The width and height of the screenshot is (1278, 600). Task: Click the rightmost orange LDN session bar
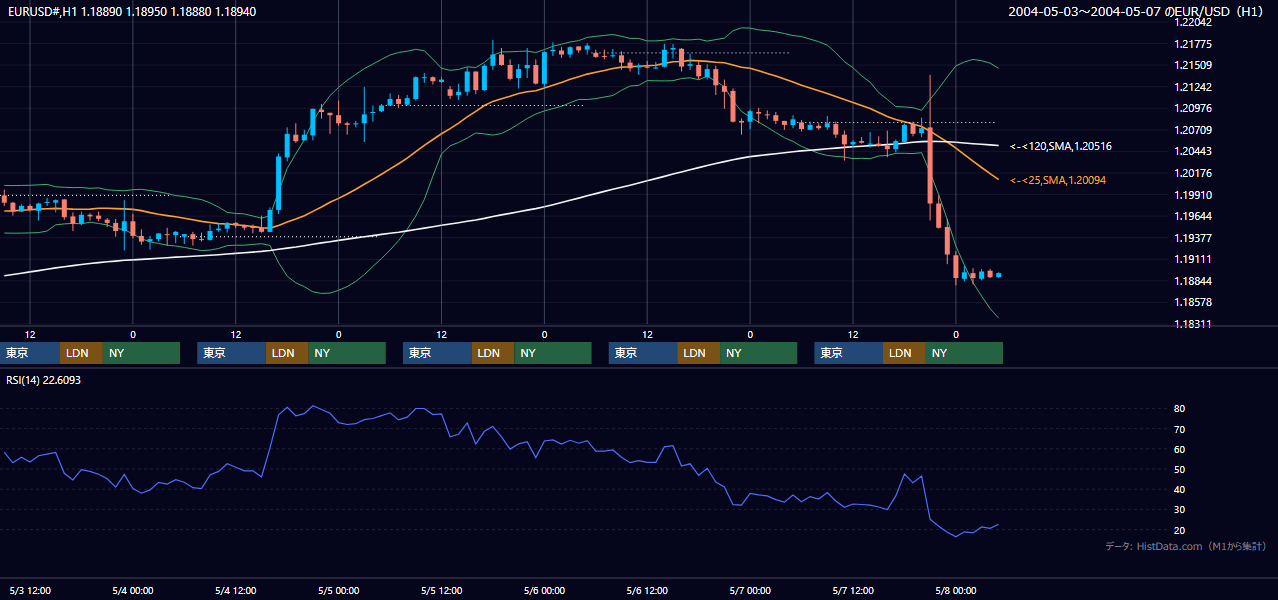(x=904, y=353)
